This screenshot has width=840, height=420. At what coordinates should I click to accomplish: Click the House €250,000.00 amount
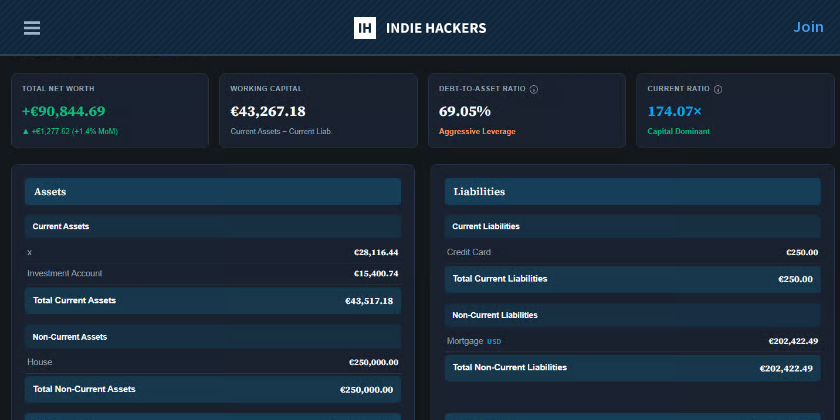coord(373,362)
